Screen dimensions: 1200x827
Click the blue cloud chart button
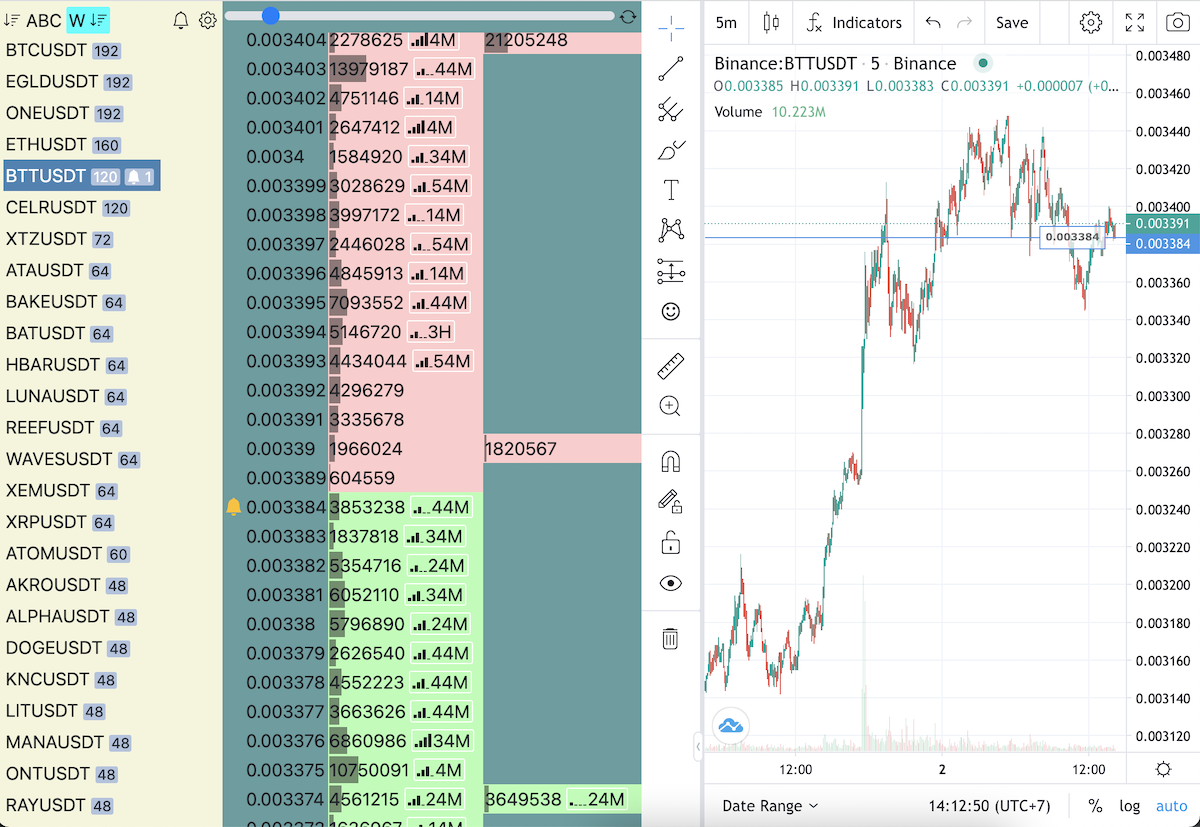click(730, 726)
